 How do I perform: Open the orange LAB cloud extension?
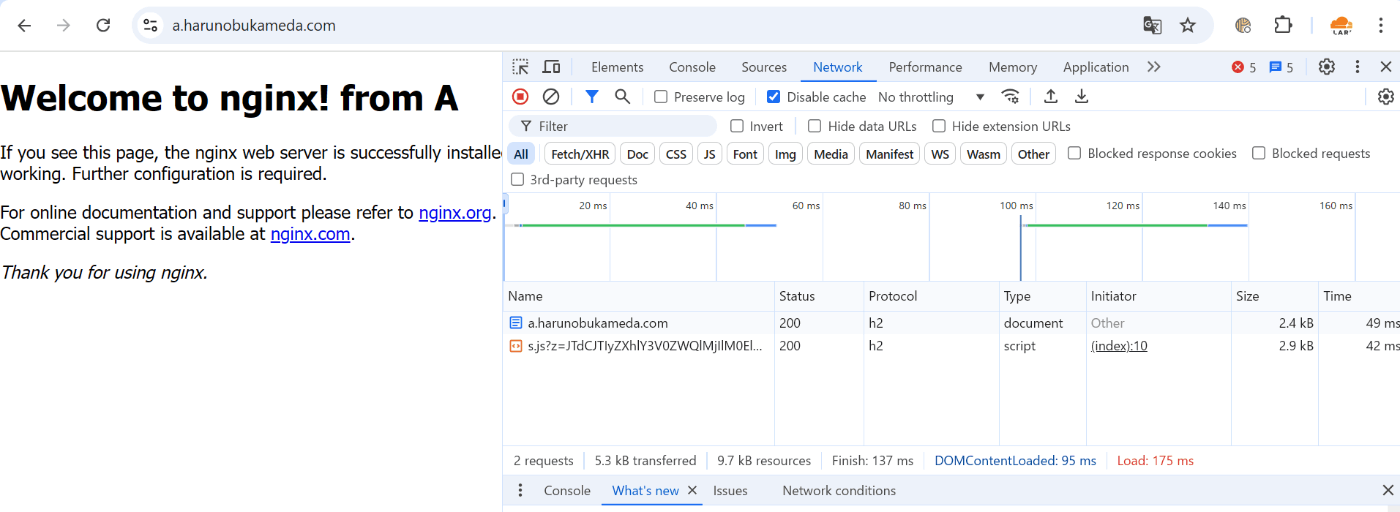coord(1341,25)
